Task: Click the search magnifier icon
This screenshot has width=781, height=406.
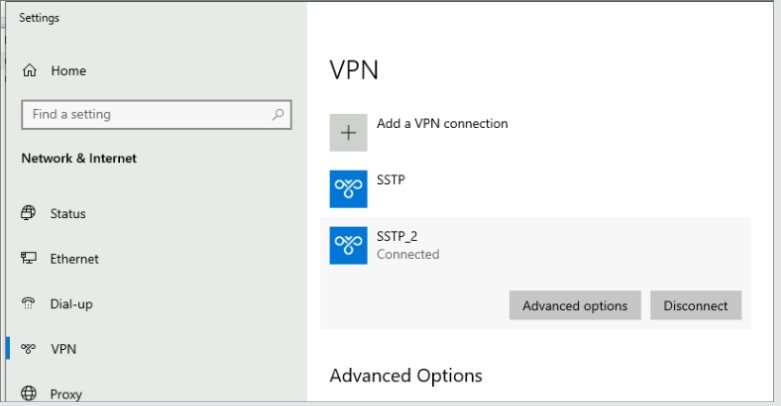Action: [279, 115]
